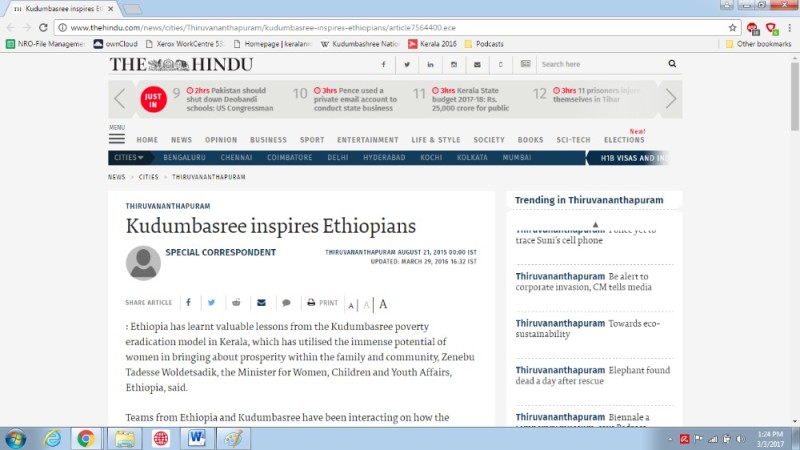This screenshot has height=450, width=800.
Task: Open Windows Start button
Action: point(15,439)
